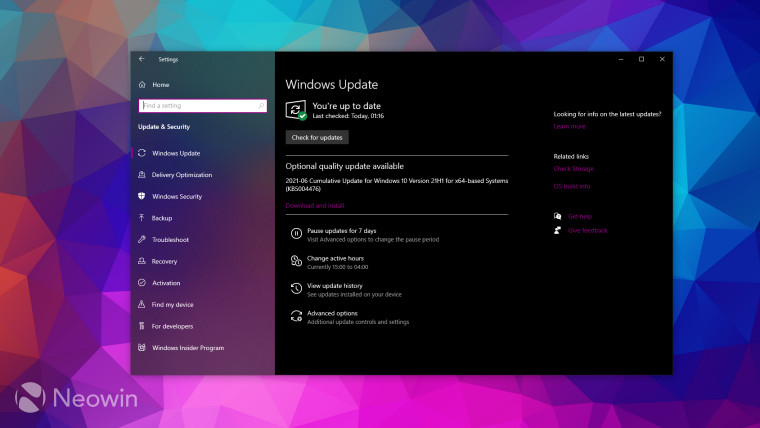760x428 pixels.
Task: Click Change active hours option
Action: (x=335, y=258)
